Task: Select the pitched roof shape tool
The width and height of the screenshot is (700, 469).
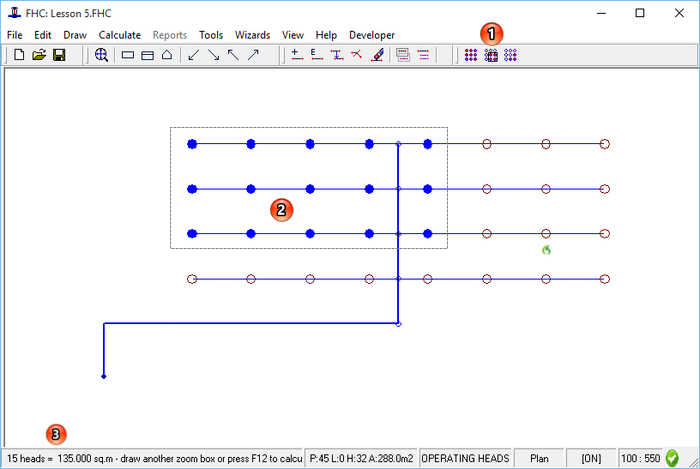Action: 167,56
